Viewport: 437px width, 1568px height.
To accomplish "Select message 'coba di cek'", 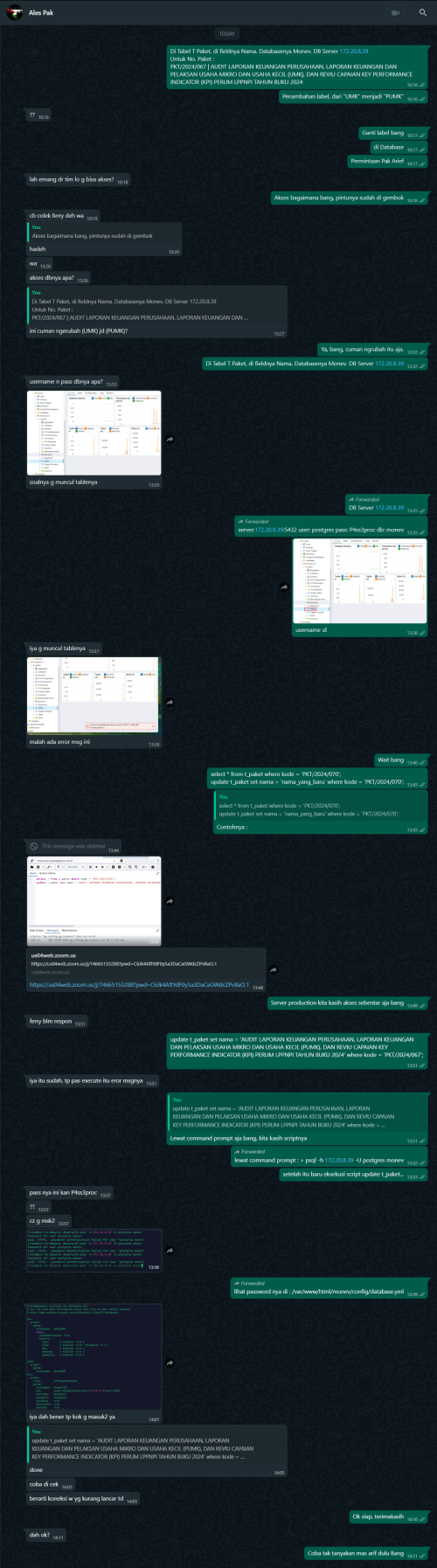I will click(x=52, y=1485).
